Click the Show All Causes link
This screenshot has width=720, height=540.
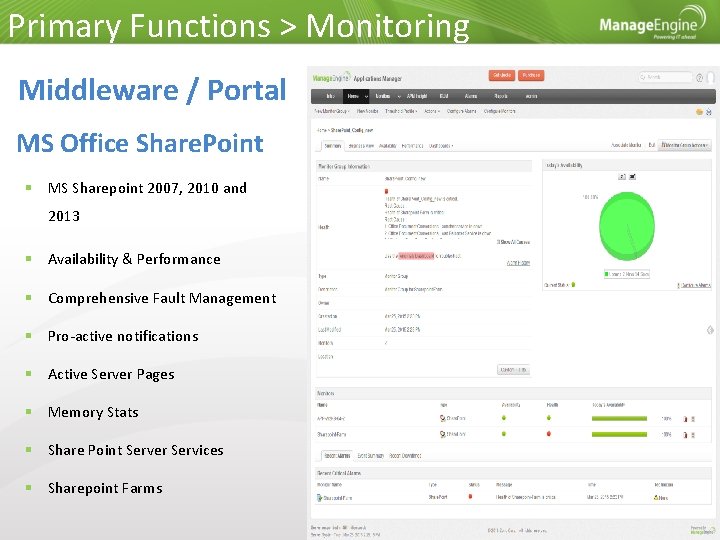click(x=513, y=242)
